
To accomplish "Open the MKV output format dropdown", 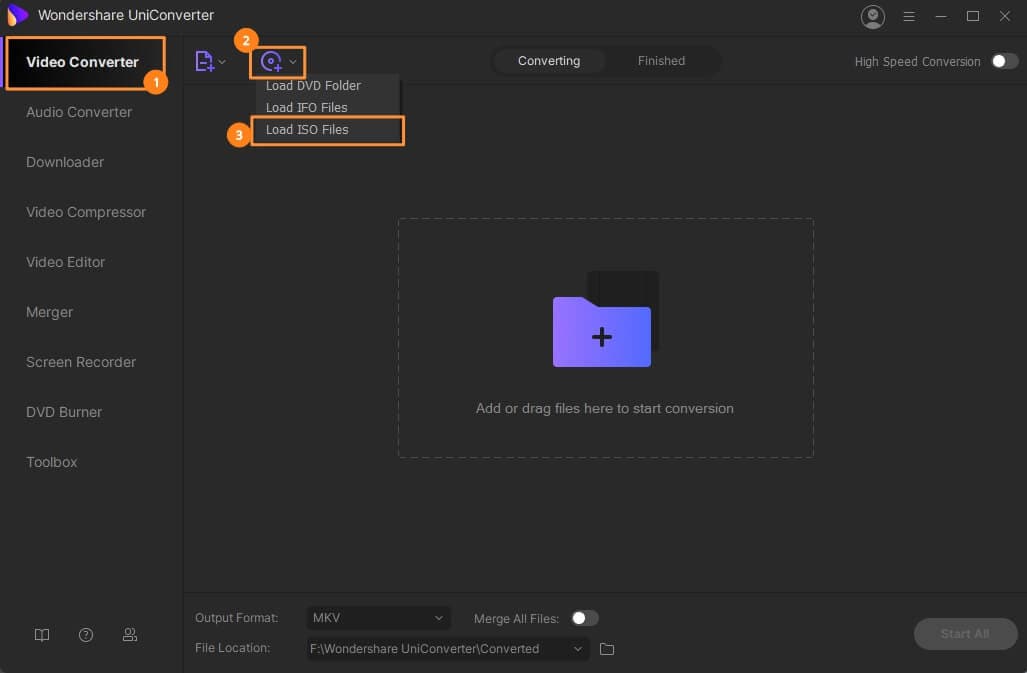I will click(x=378, y=618).
